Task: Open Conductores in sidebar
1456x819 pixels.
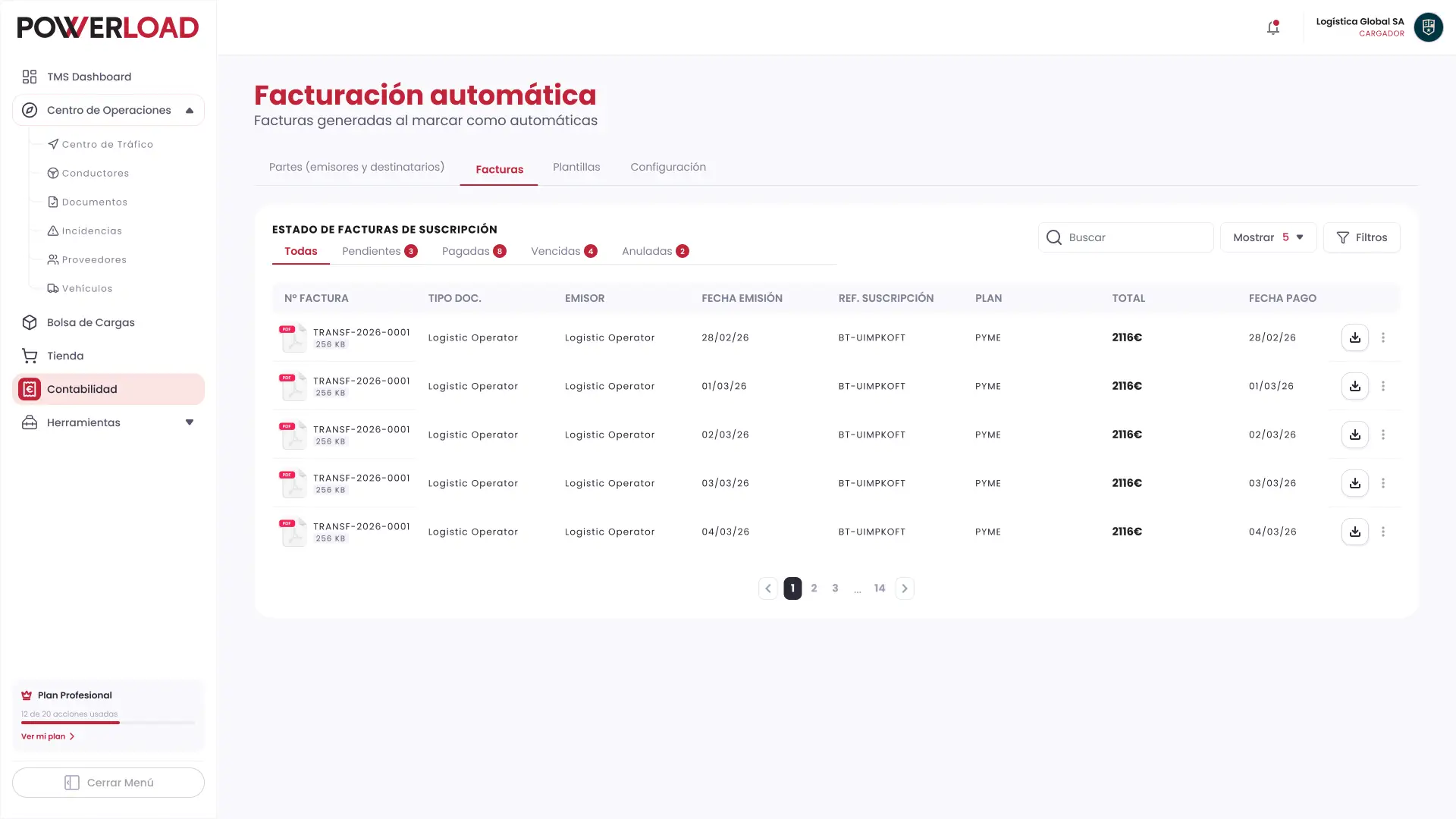Action: [88, 173]
